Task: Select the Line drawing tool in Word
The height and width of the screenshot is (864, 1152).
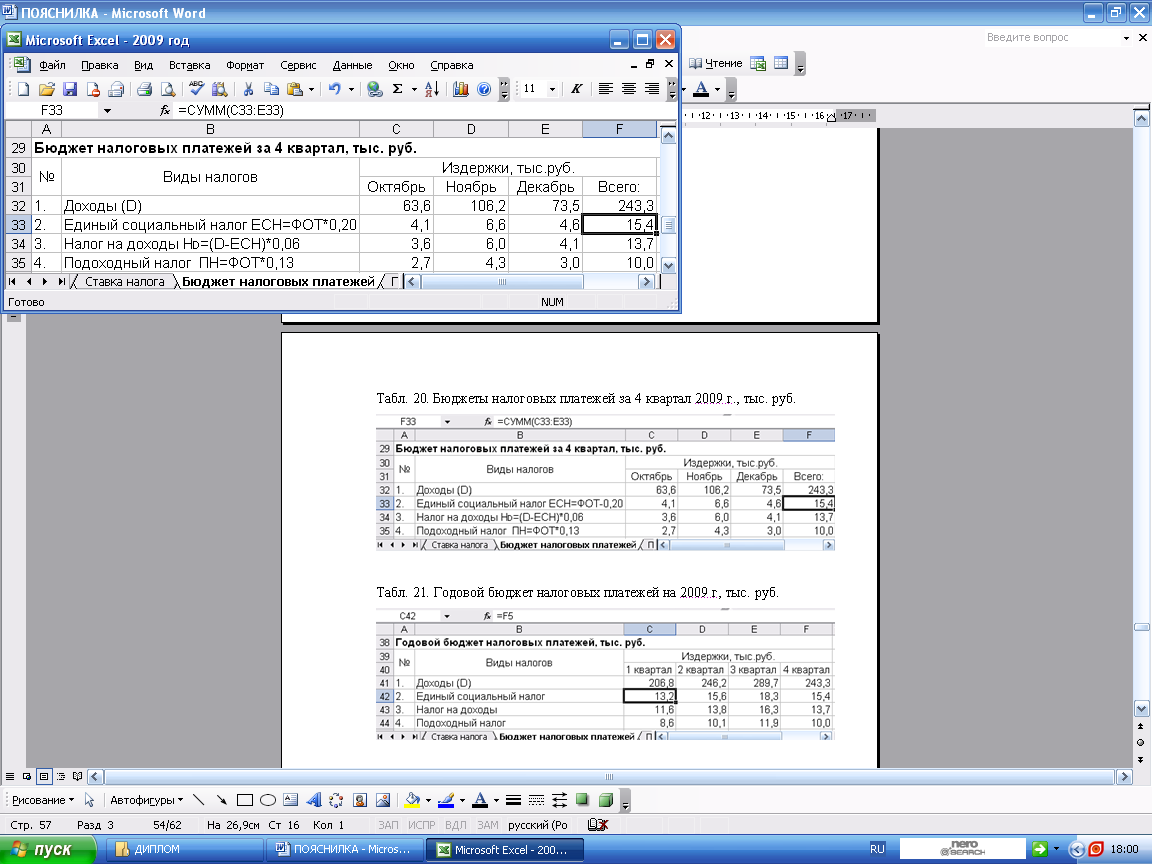Action: (198, 800)
